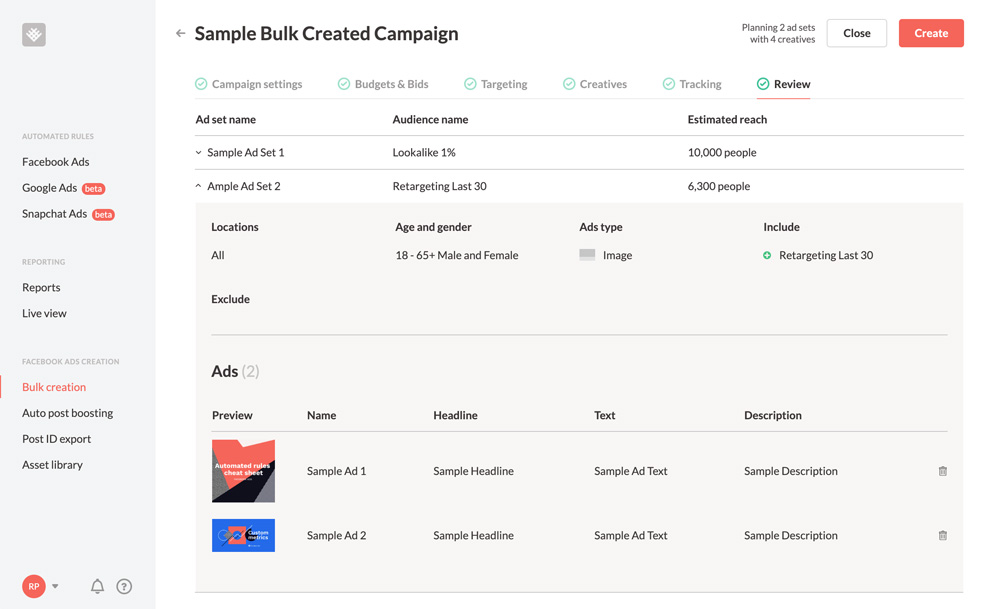Viewport: 1000px width, 609px height.
Task: Click the back arrow beside the campaign title
Action: [x=180, y=33]
